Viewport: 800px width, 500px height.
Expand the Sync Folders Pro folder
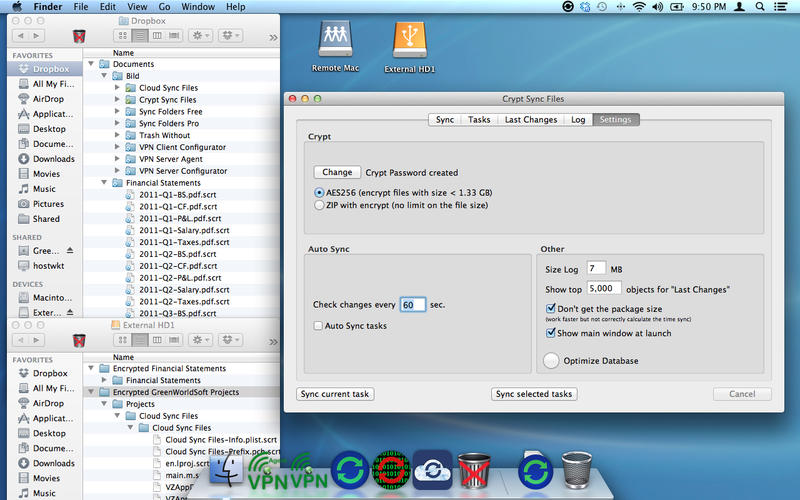[117, 123]
